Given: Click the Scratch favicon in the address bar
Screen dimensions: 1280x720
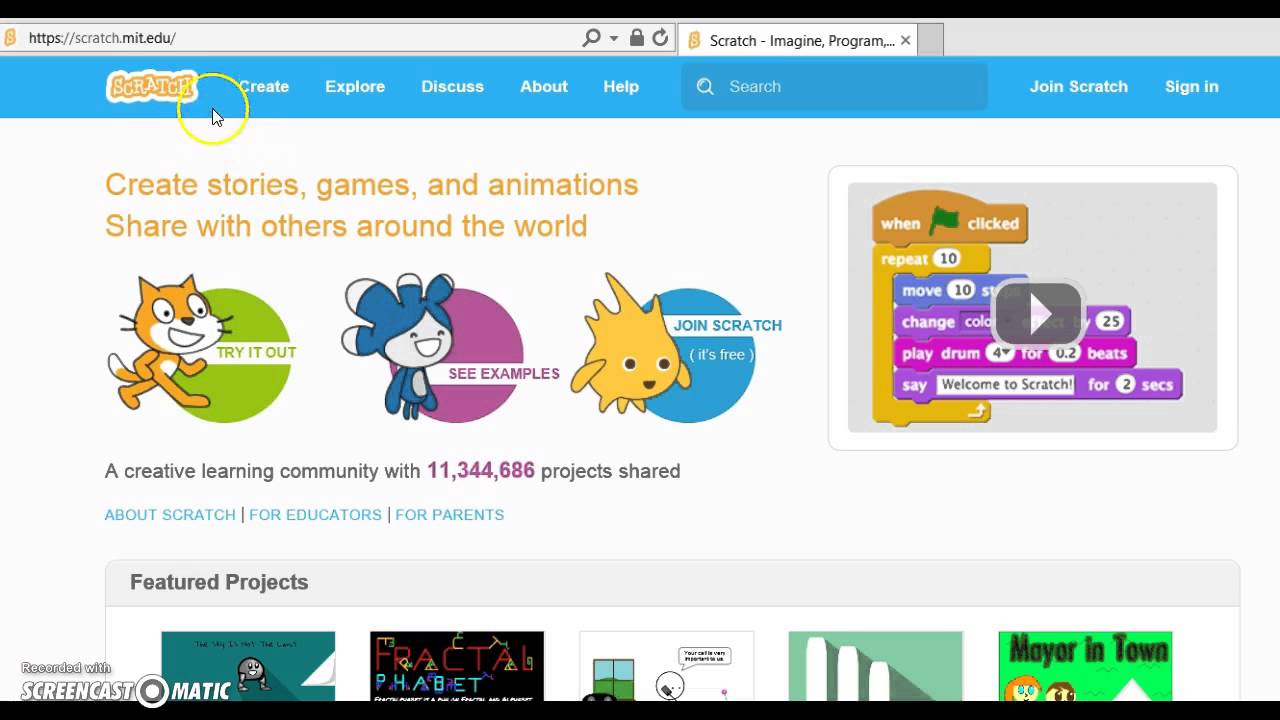Looking at the screenshot, I should [10, 38].
